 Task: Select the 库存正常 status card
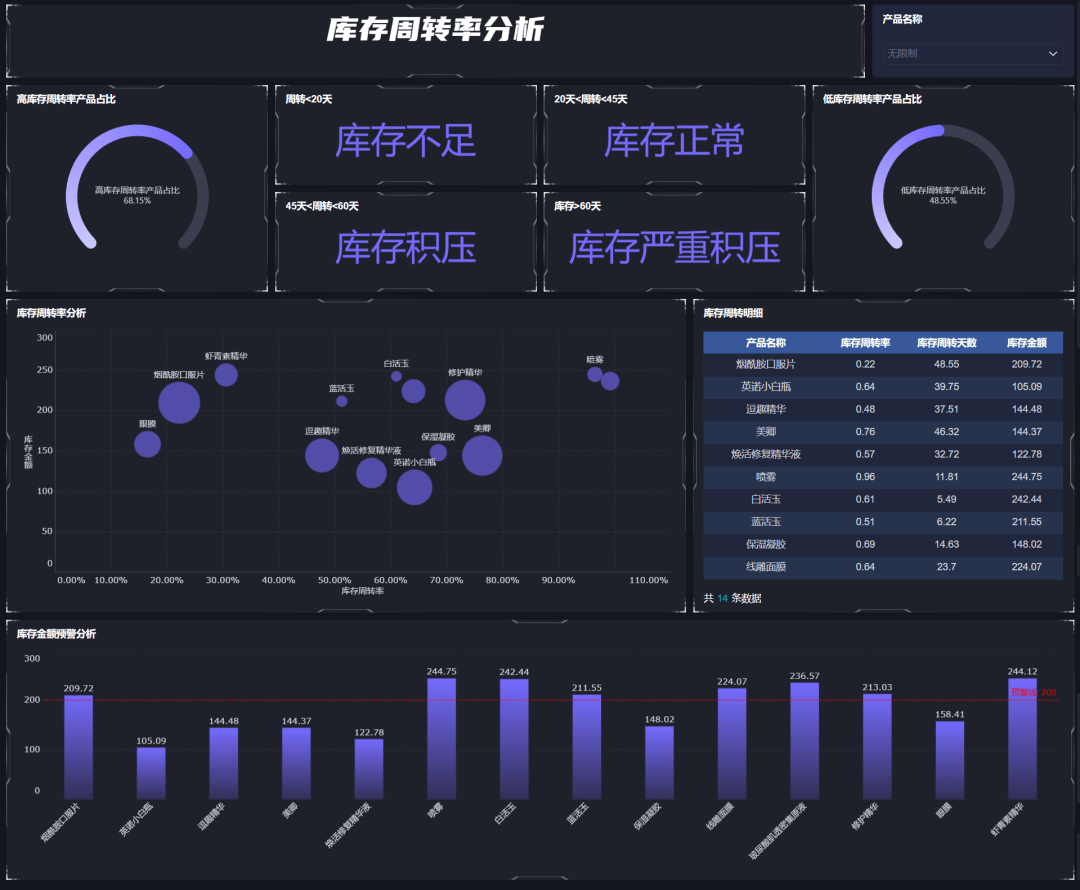[x=674, y=141]
